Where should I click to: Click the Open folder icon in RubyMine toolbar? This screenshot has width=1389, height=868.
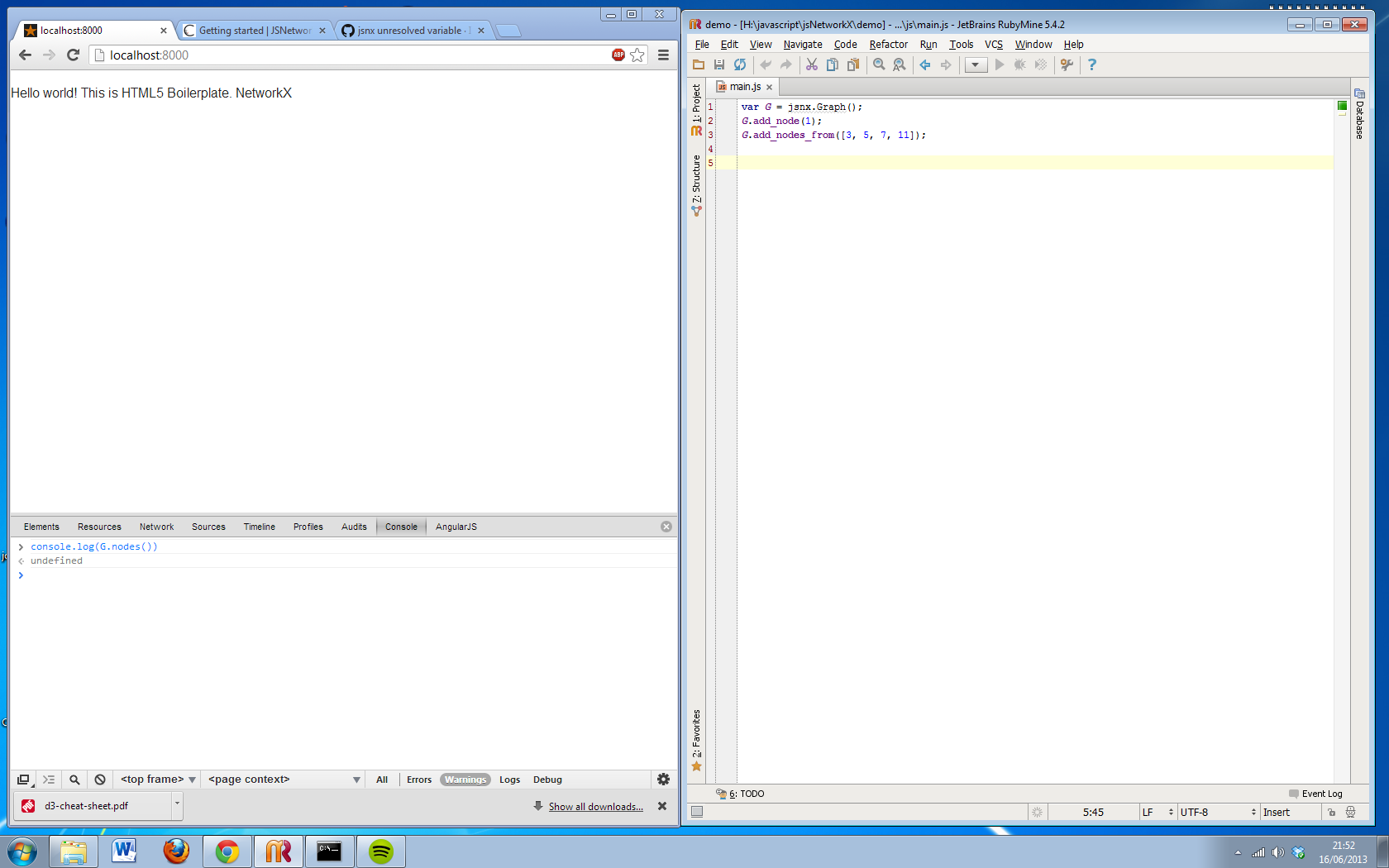(699, 64)
